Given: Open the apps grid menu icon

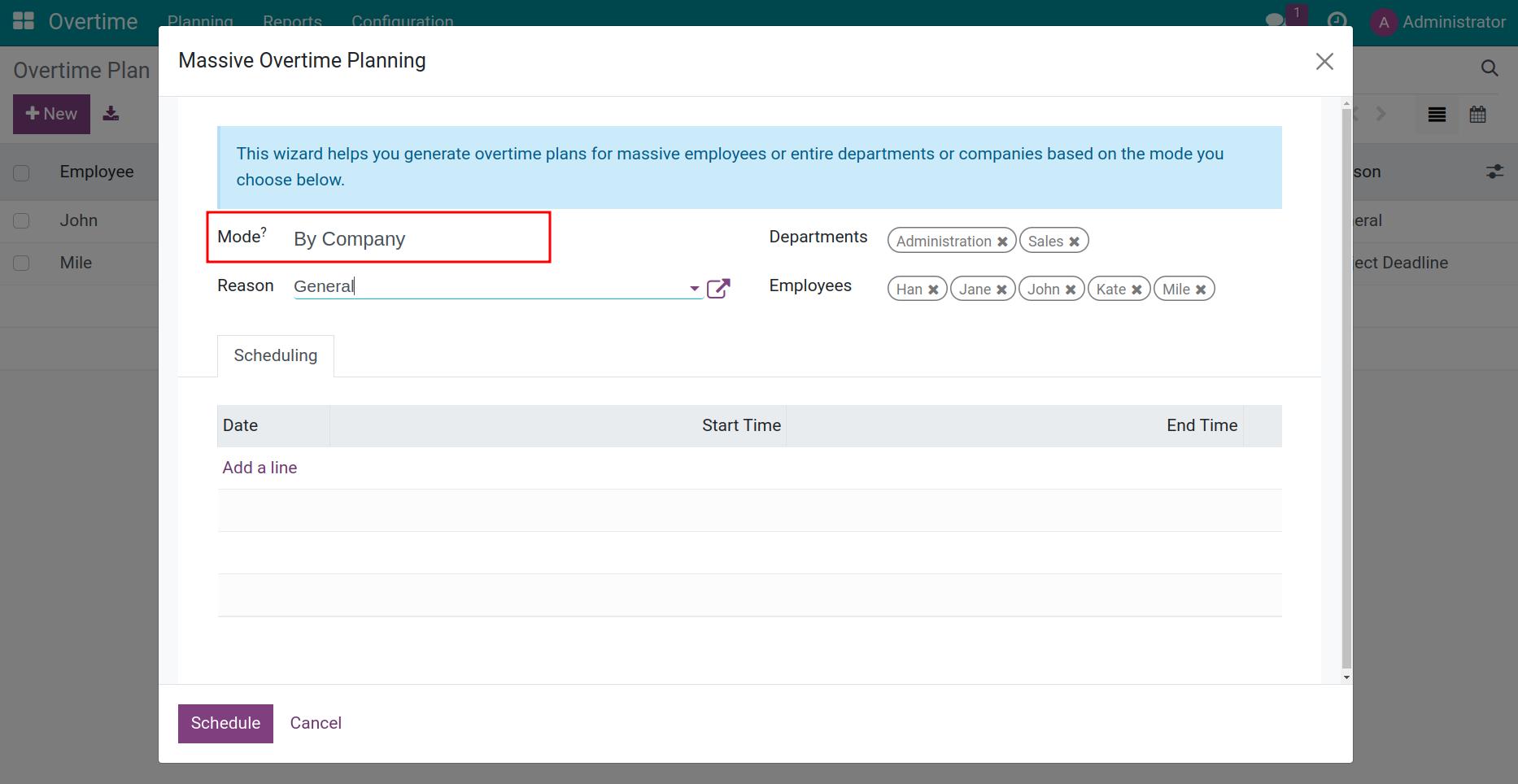Looking at the screenshot, I should (x=24, y=21).
